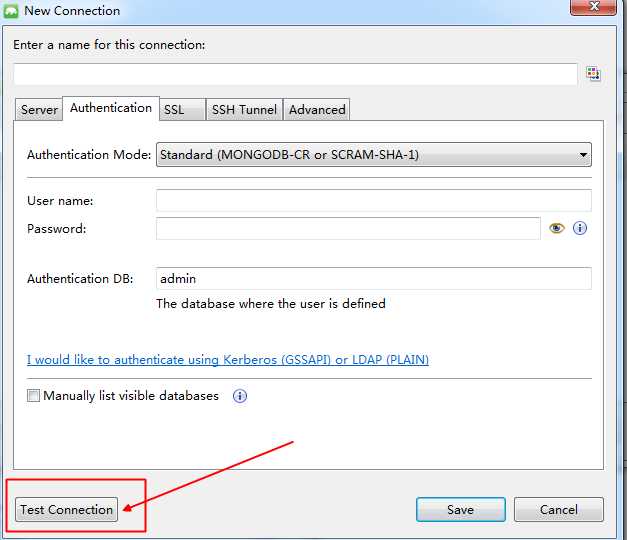Click into the User name field
627x540 pixels.
[x=373, y=200]
